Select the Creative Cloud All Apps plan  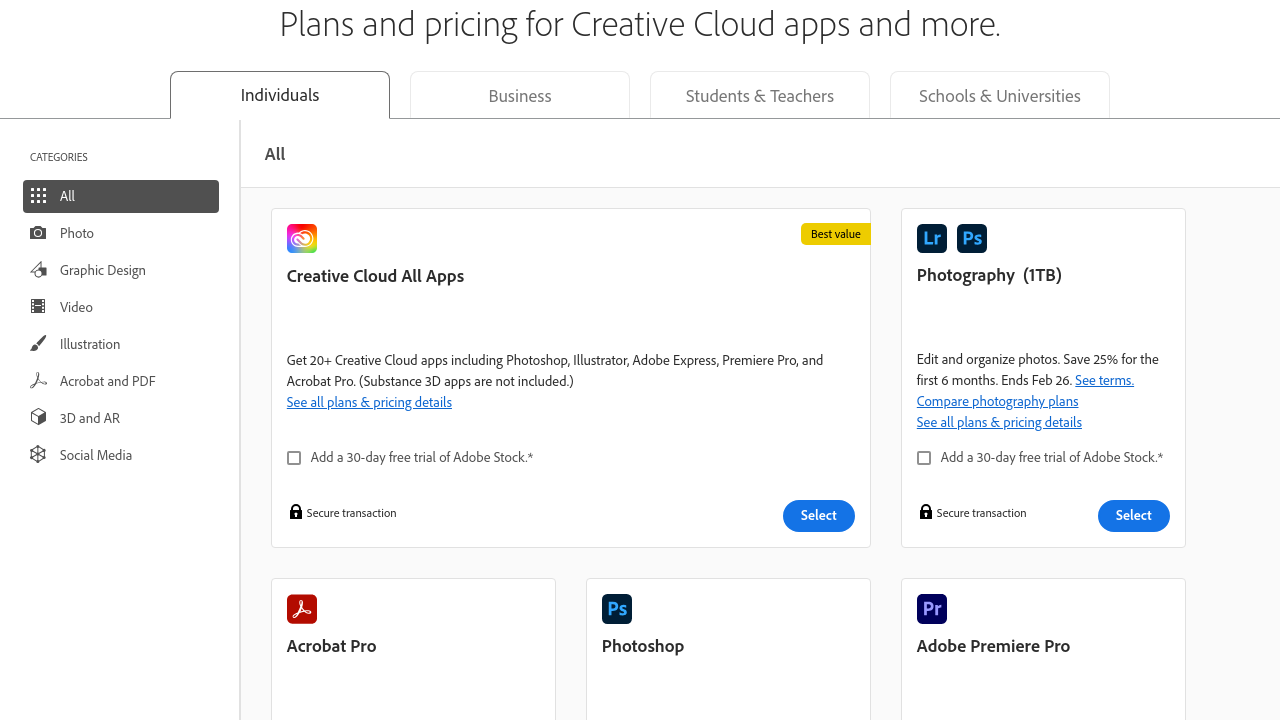tap(818, 516)
